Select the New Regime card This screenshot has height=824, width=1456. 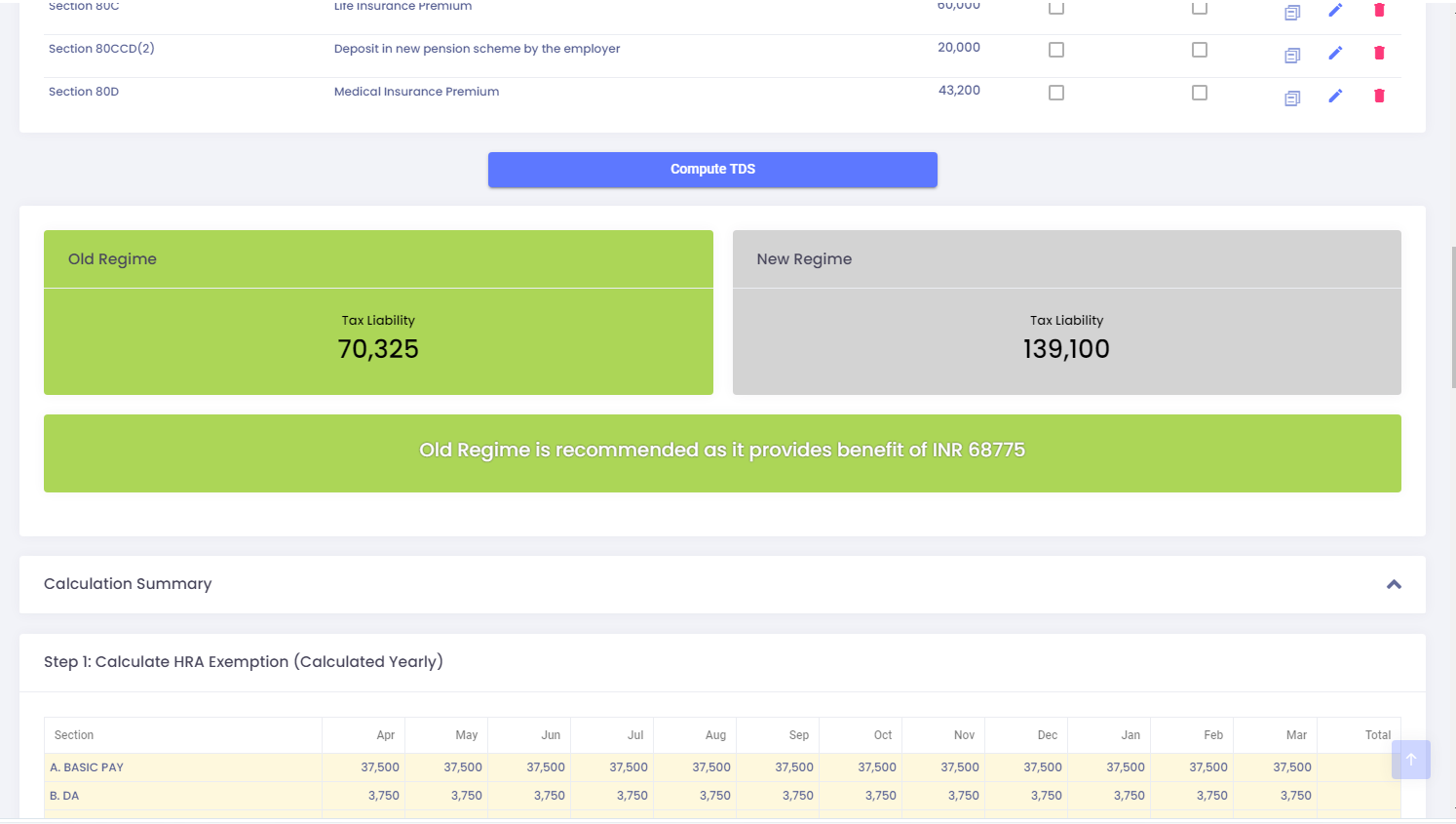click(1067, 312)
